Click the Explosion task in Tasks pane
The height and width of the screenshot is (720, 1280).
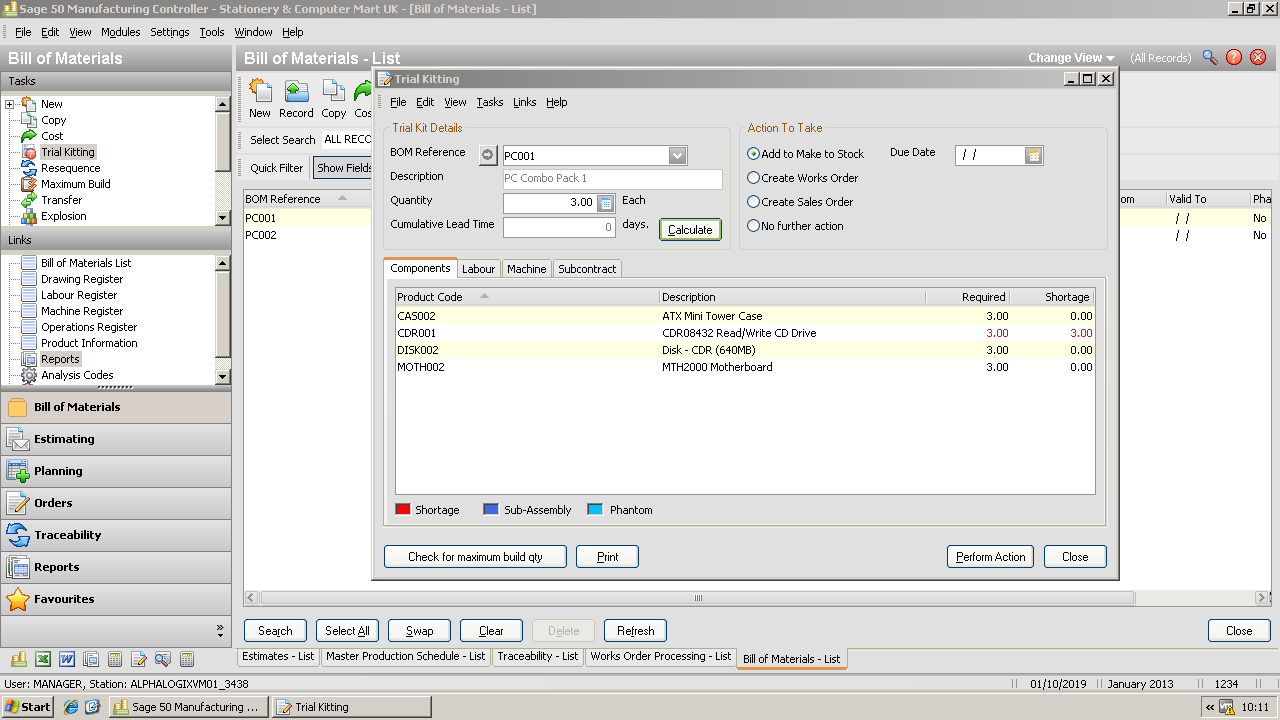[x=64, y=216]
